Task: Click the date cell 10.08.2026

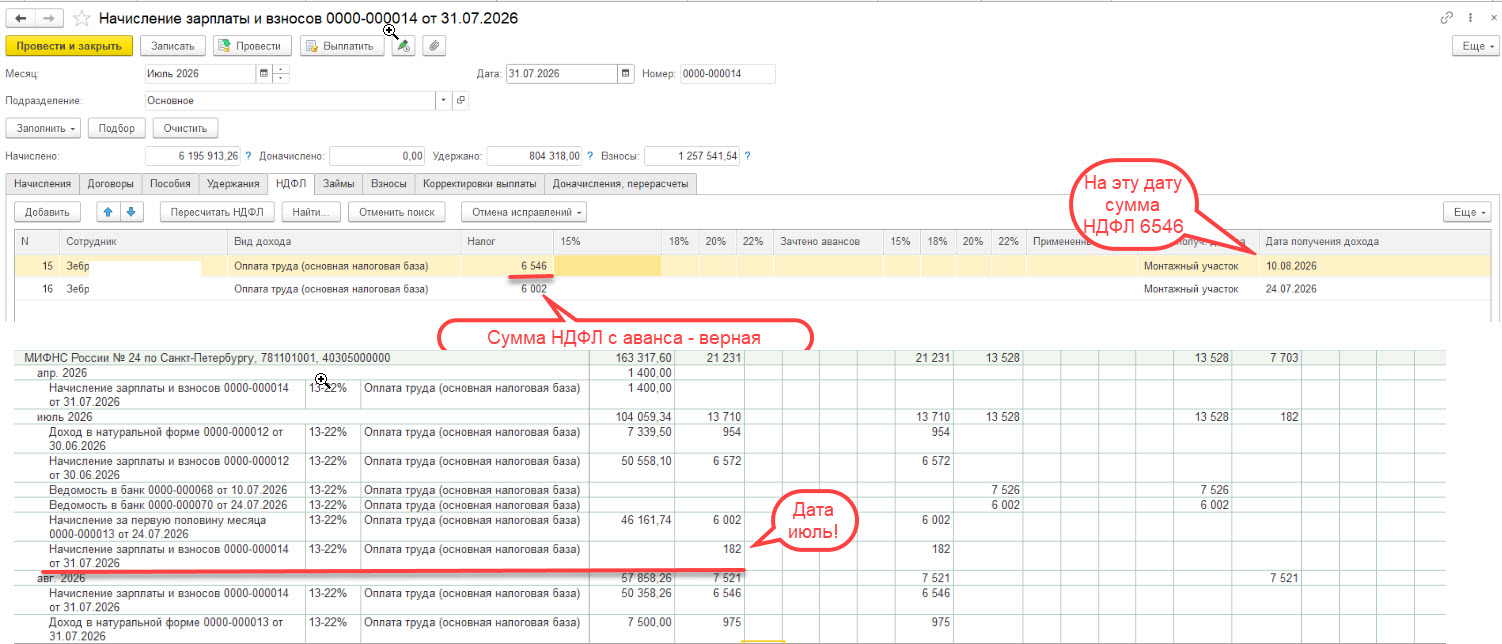Action: coord(1376,266)
